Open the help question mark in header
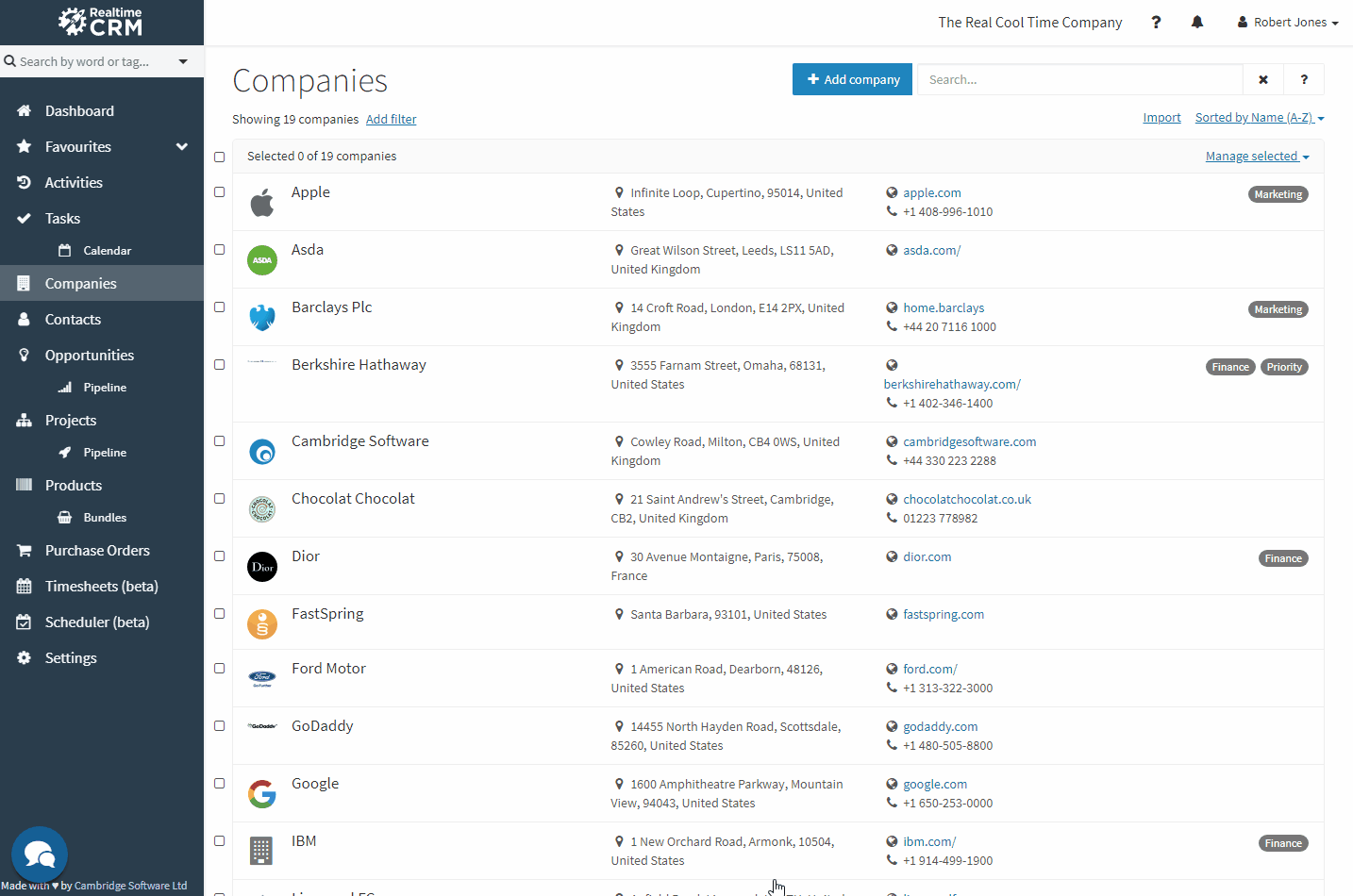 point(1156,23)
